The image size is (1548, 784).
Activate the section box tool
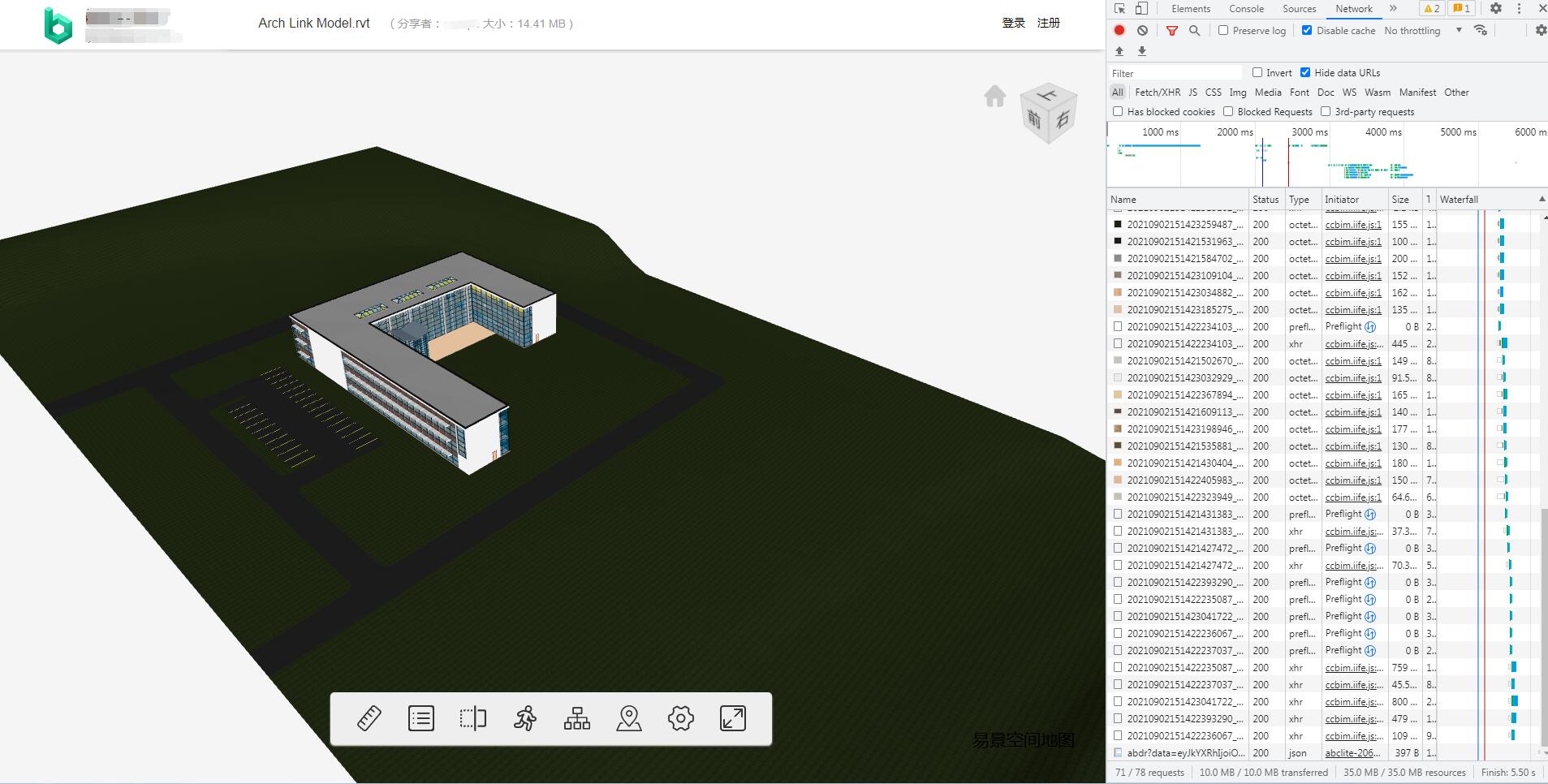473,717
